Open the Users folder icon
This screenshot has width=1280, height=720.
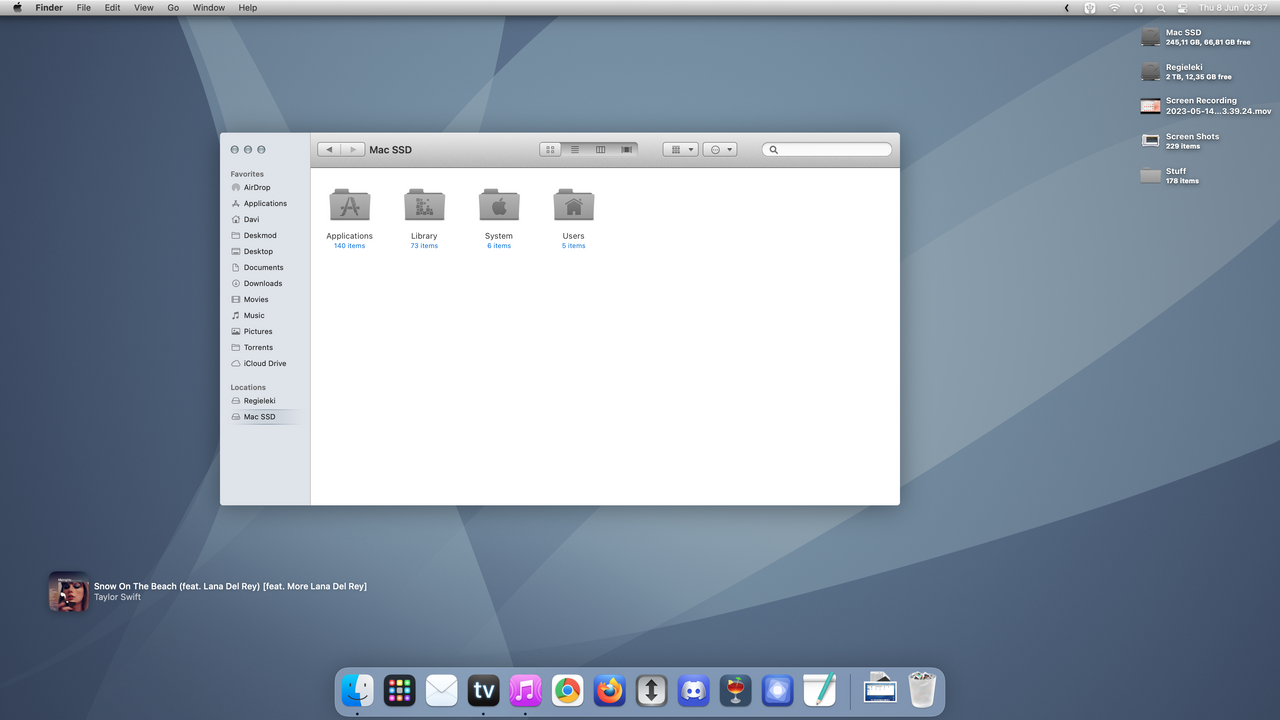tap(573, 205)
